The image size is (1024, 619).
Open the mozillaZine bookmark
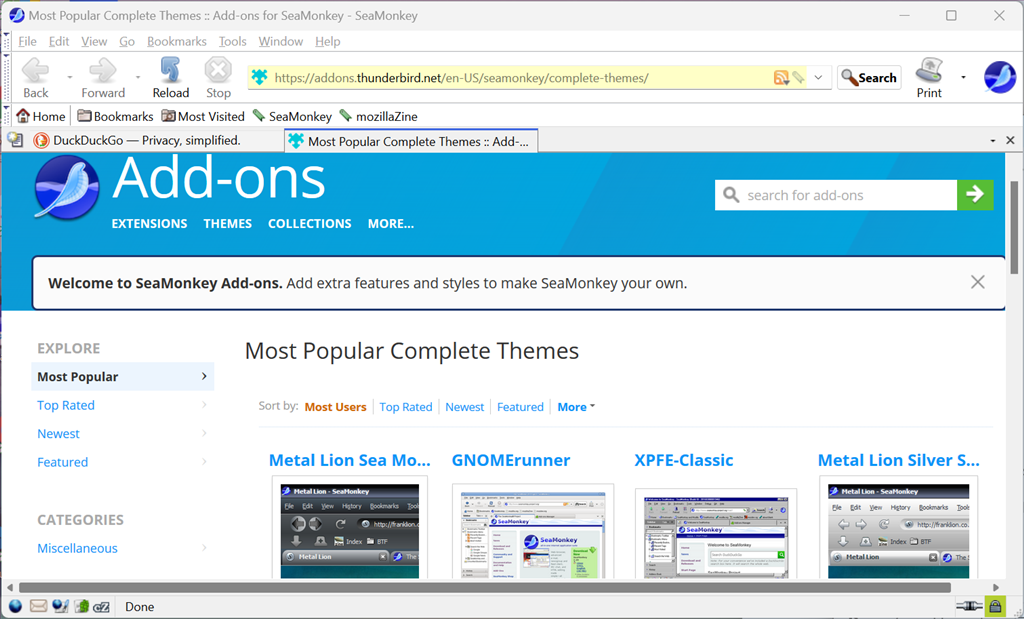pyautogui.click(x=379, y=116)
